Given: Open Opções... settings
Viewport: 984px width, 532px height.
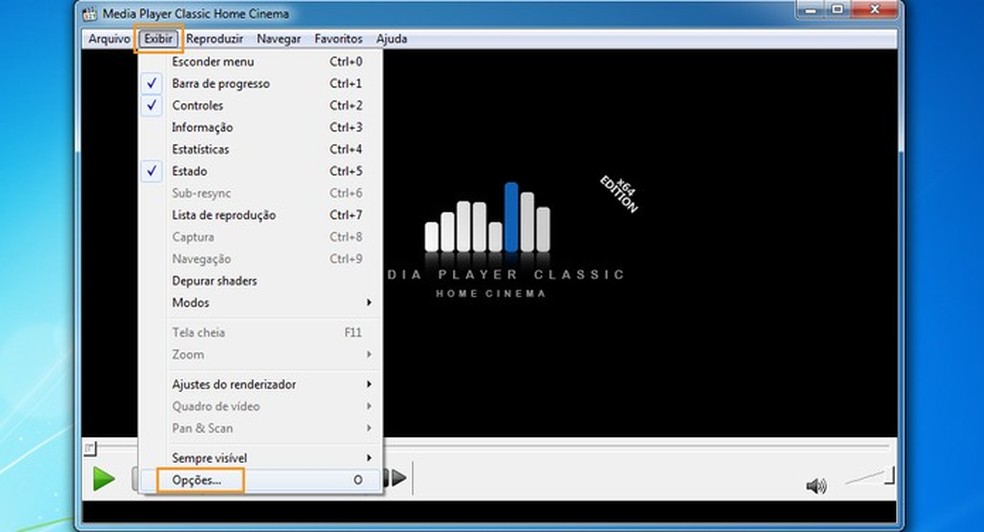Looking at the screenshot, I should (x=260, y=481).
